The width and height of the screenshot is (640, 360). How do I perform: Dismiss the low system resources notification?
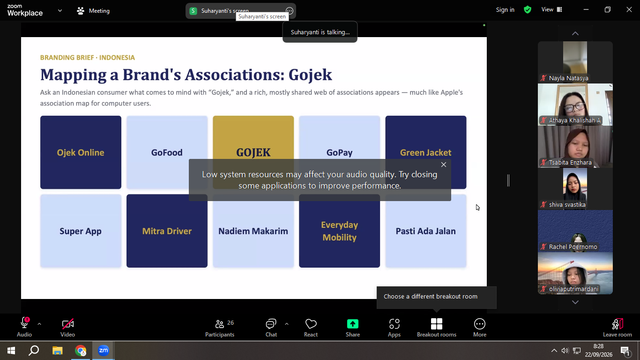pos(444,164)
